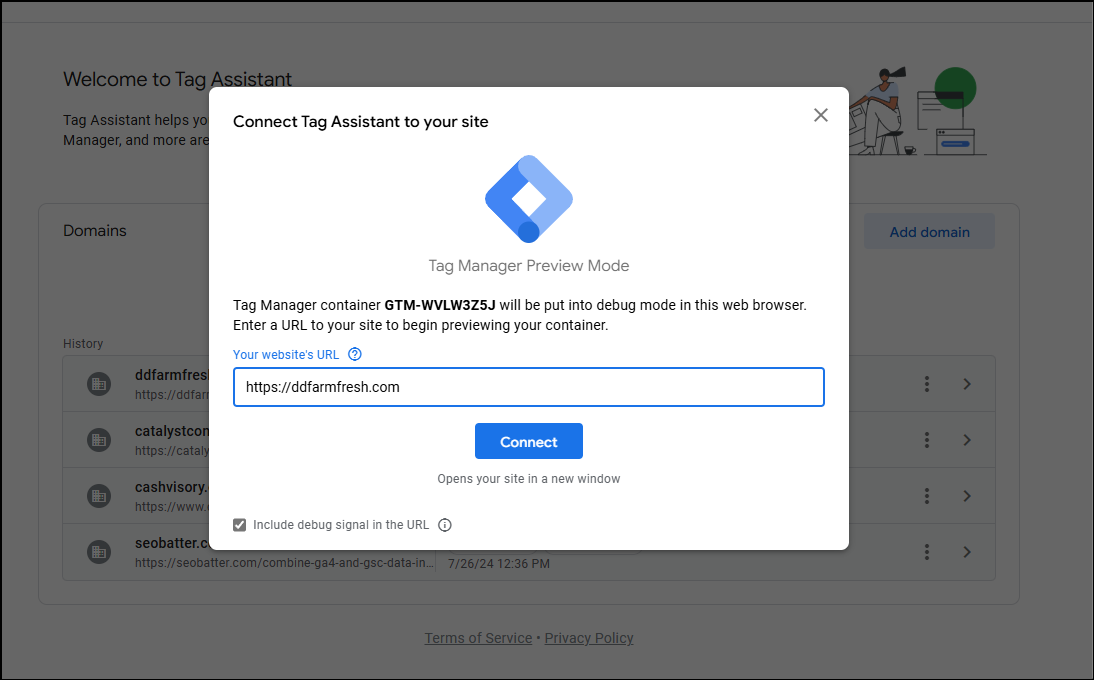The height and width of the screenshot is (680, 1094).
Task: Click the Tag Manager Preview Mode caption
Action: 529,266
